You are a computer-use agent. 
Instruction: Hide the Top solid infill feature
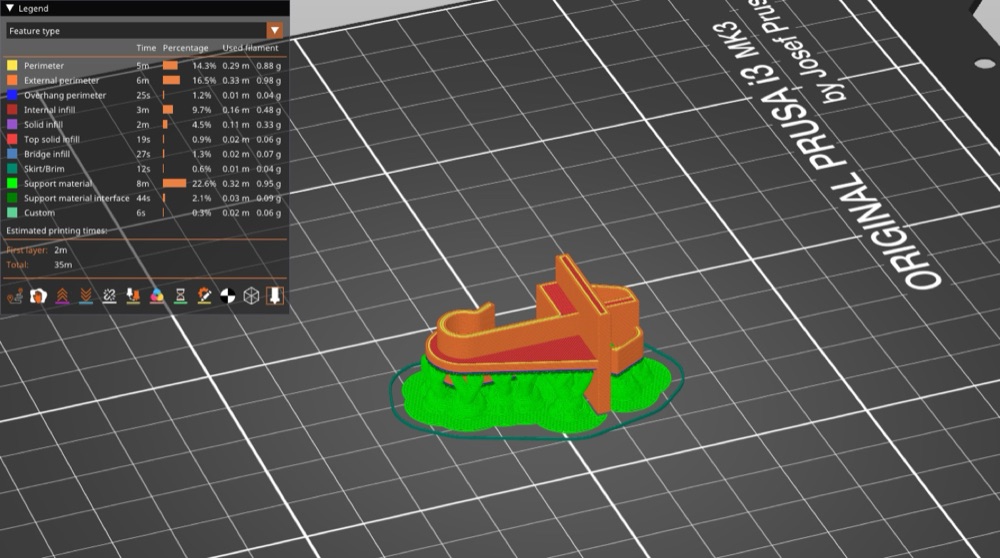[52, 139]
